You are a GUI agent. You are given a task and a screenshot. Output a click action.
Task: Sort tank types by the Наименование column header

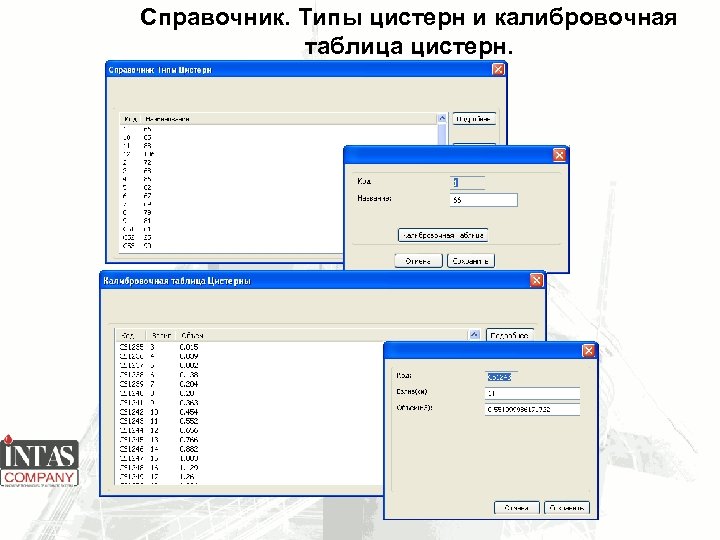click(167, 119)
